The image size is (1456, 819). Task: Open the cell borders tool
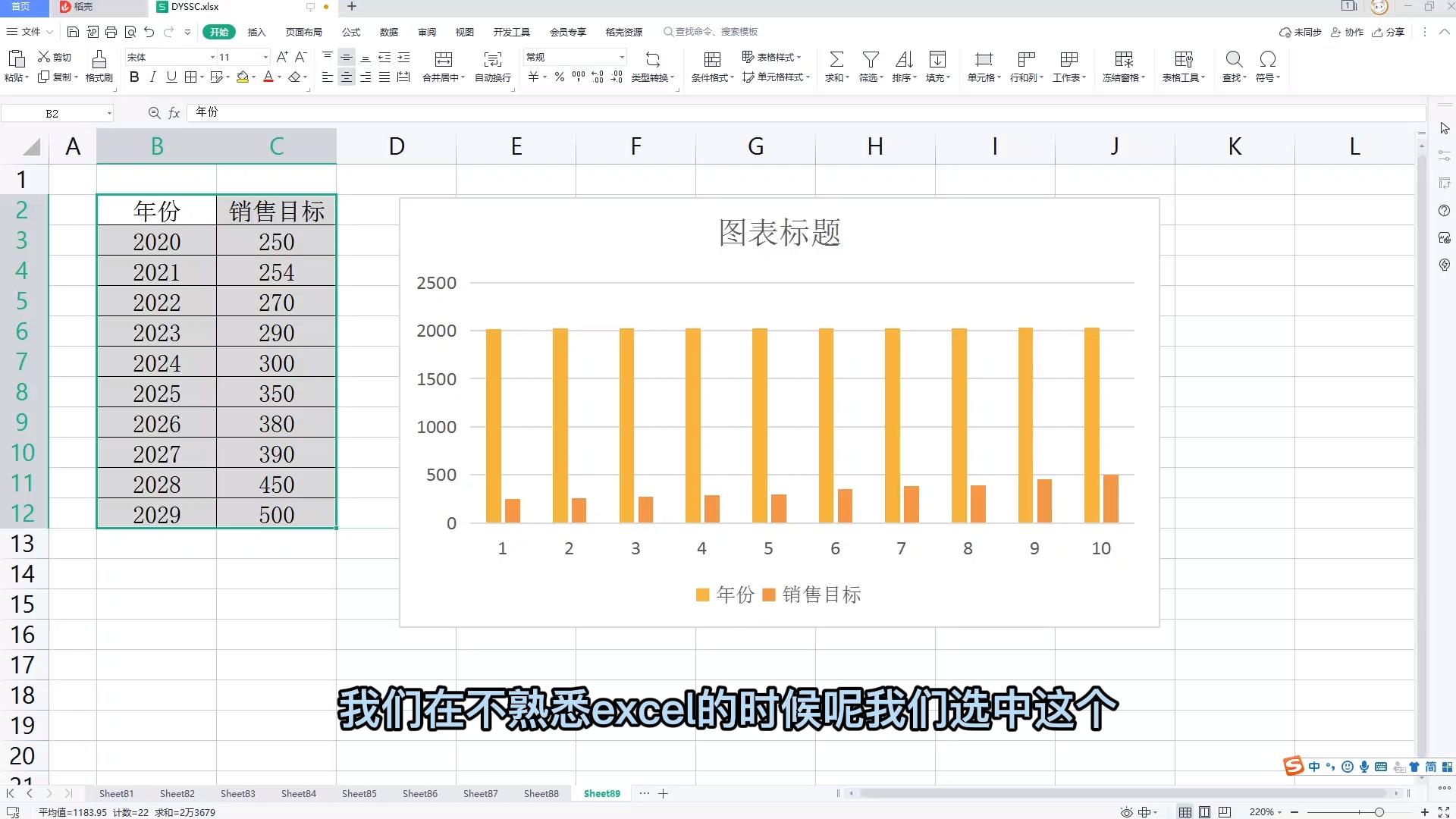191,77
